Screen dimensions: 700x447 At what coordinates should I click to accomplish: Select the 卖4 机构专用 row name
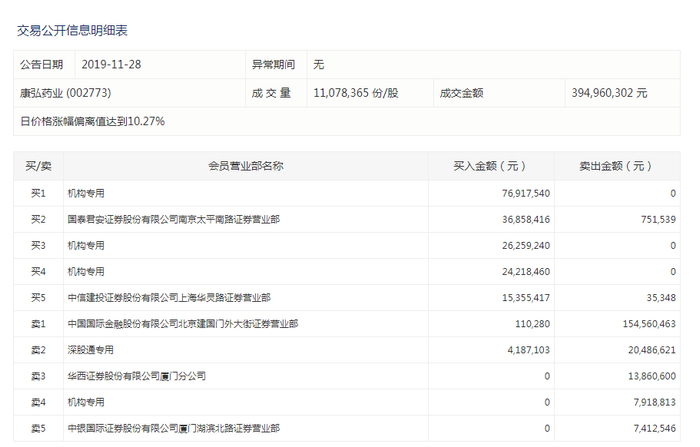click(x=86, y=401)
